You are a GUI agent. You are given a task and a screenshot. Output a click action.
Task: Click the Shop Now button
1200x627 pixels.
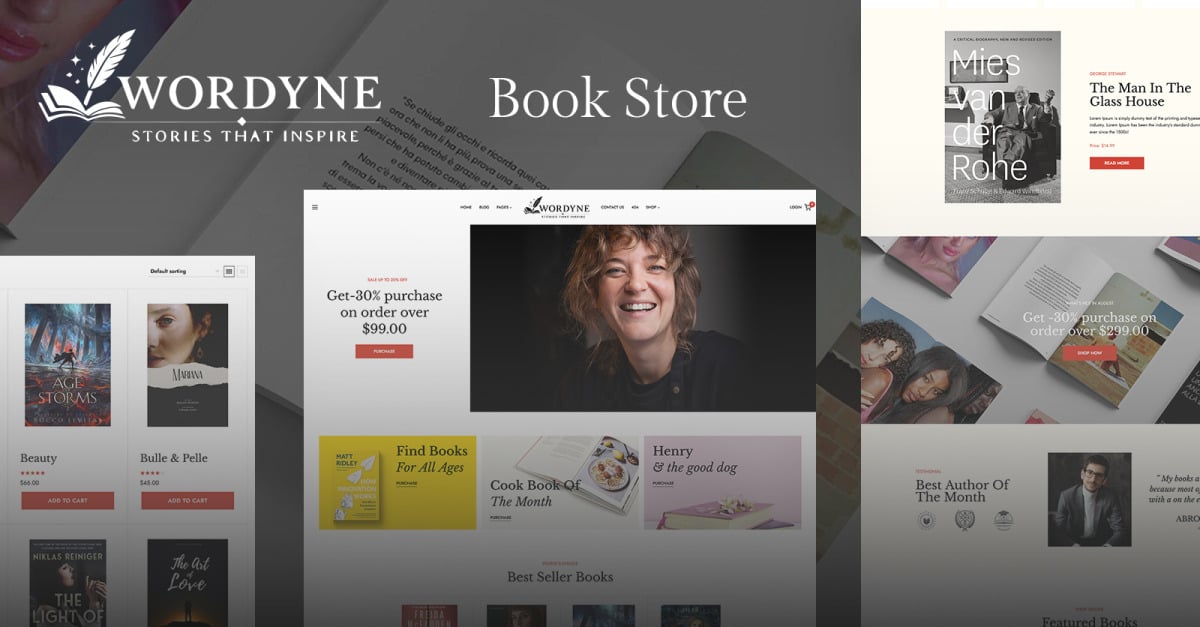pos(1089,353)
